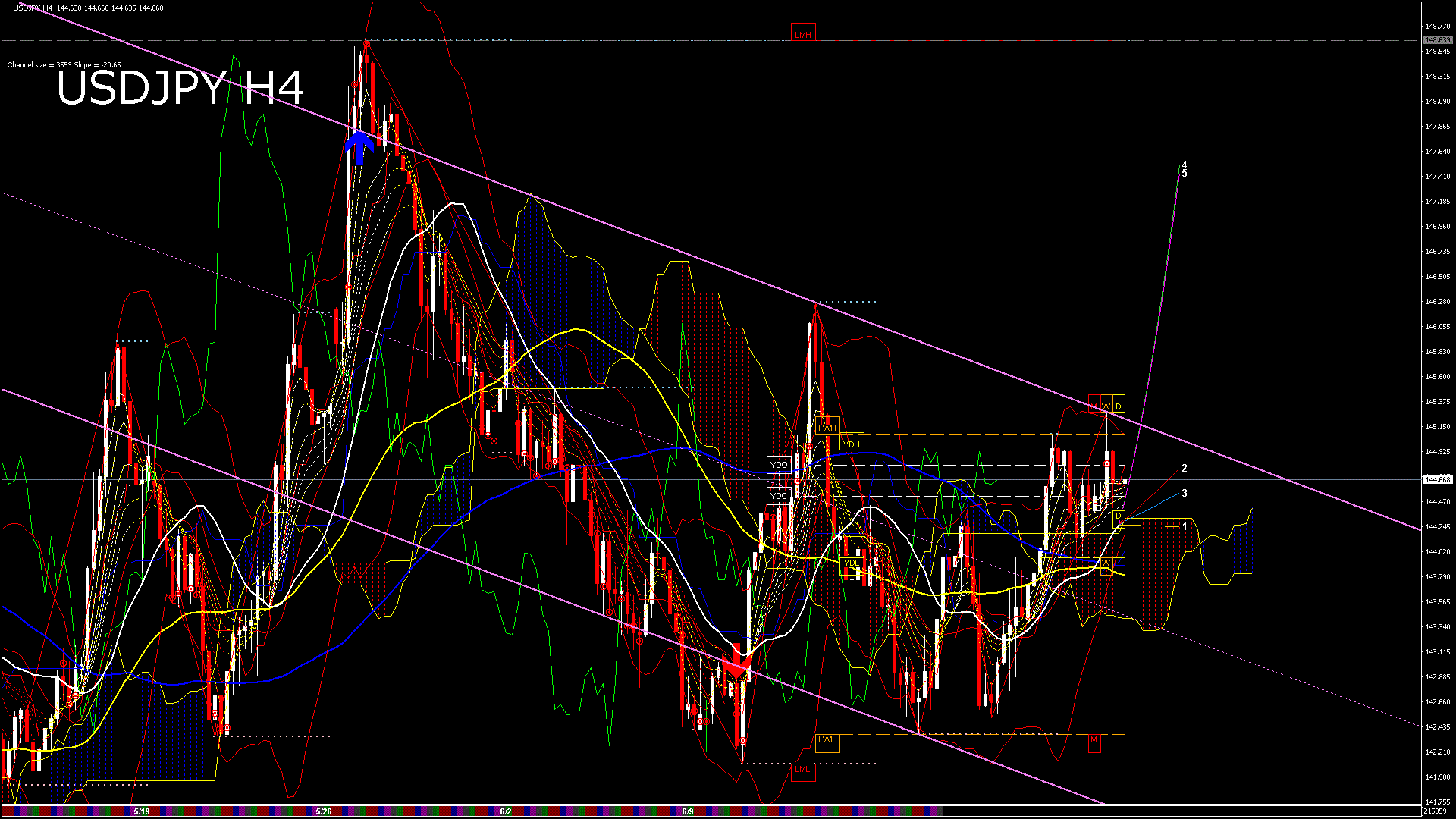Click the 6/2 date marker

[506, 811]
